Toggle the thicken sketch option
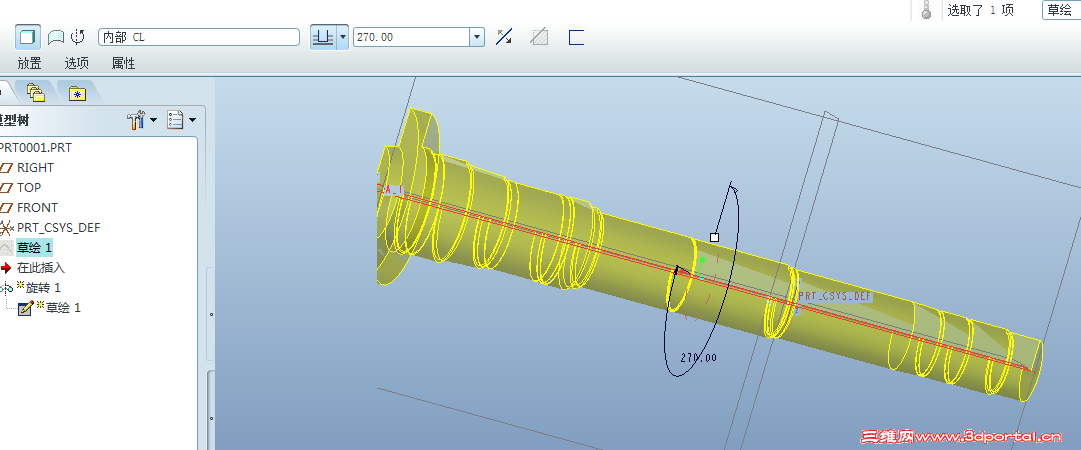The image size is (1081, 450). [576, 37]
